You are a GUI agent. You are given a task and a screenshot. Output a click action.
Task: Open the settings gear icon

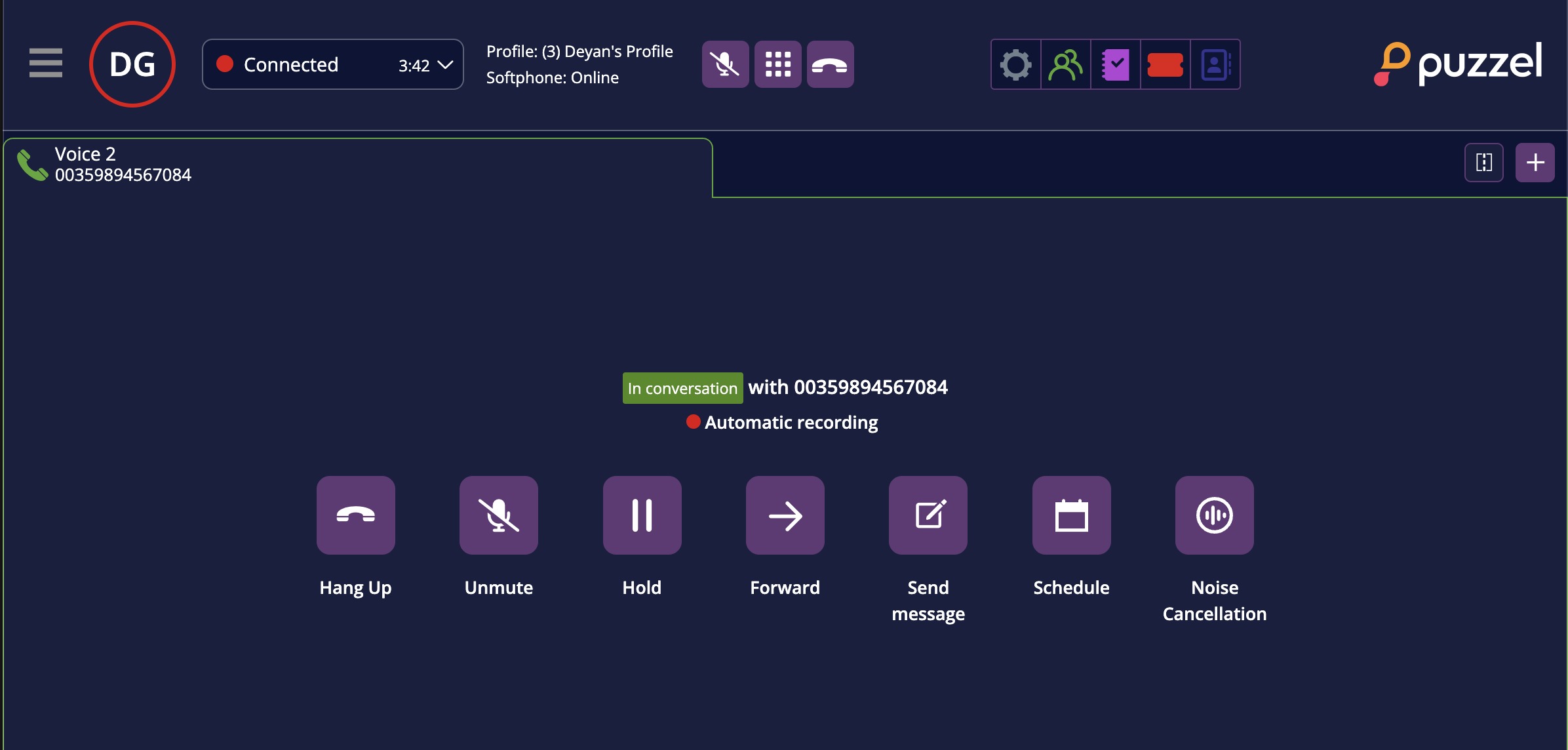1015,64
